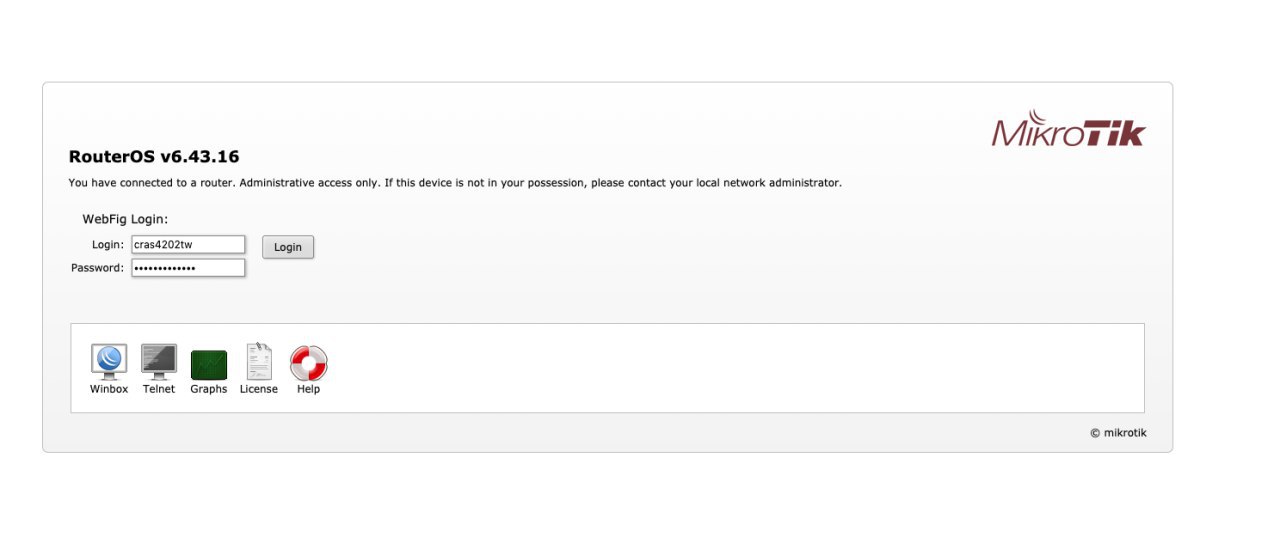Click the "WebFig Login:" heading
This screenshot has width=1280, height=549.
point(125,218)
